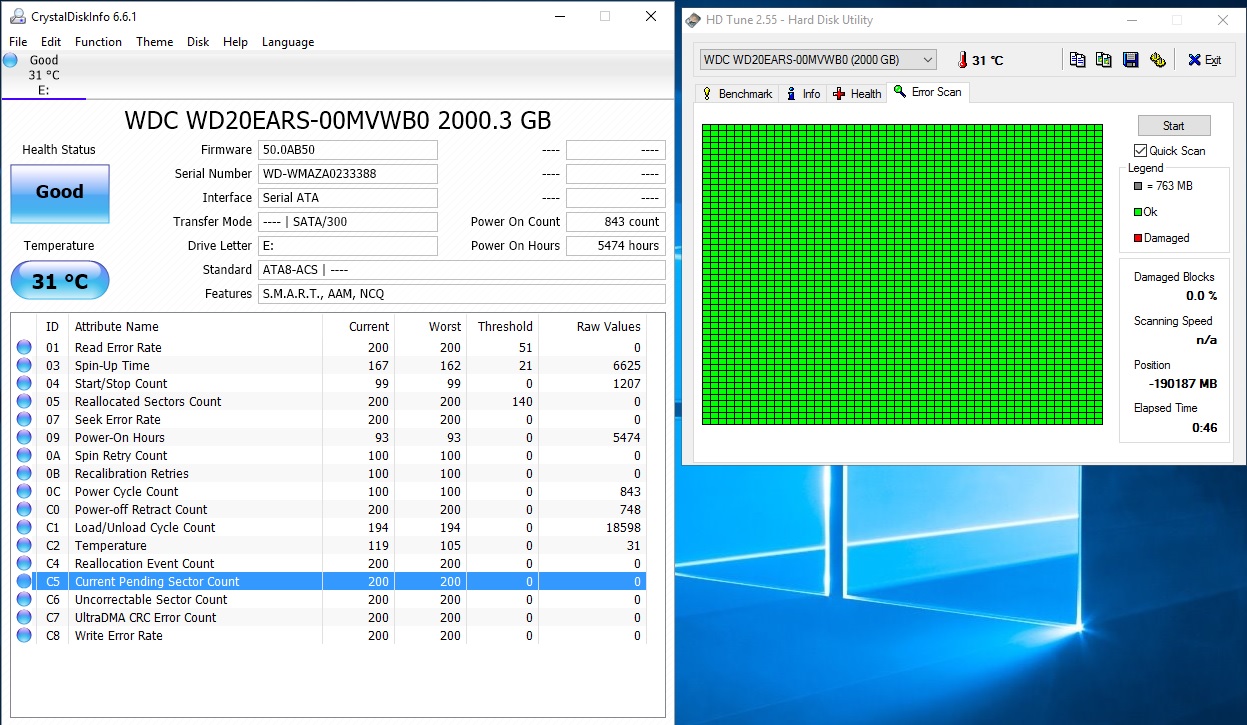The width and height of the screenshot is (1247, 725).
Task: Open the Theme menu
Action: pos(155,42)
